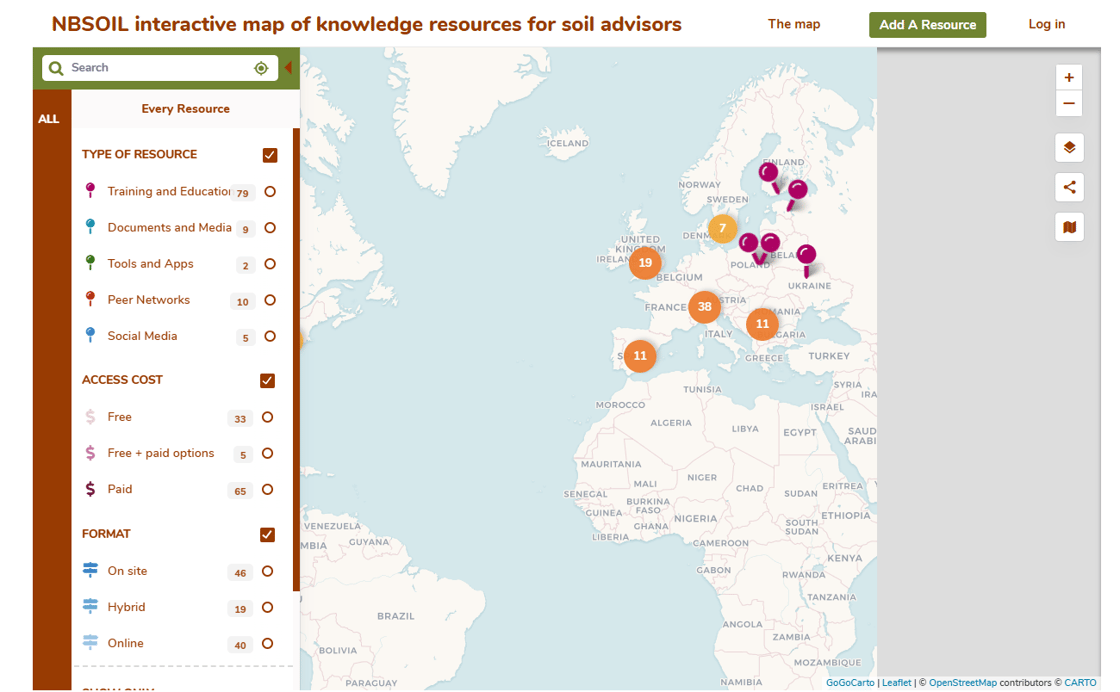
Task: Click the Log in link
Action: [1046, 24]
